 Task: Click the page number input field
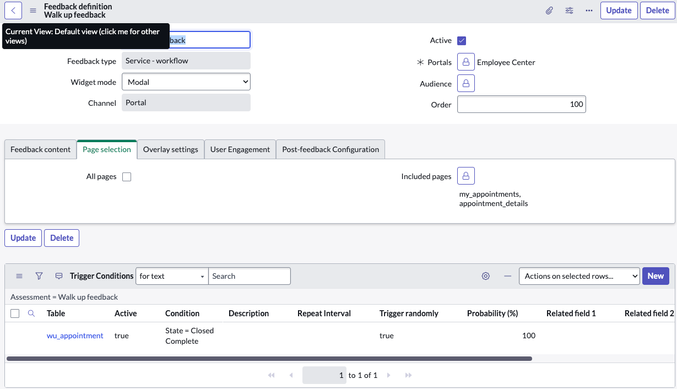pos(324,375)
